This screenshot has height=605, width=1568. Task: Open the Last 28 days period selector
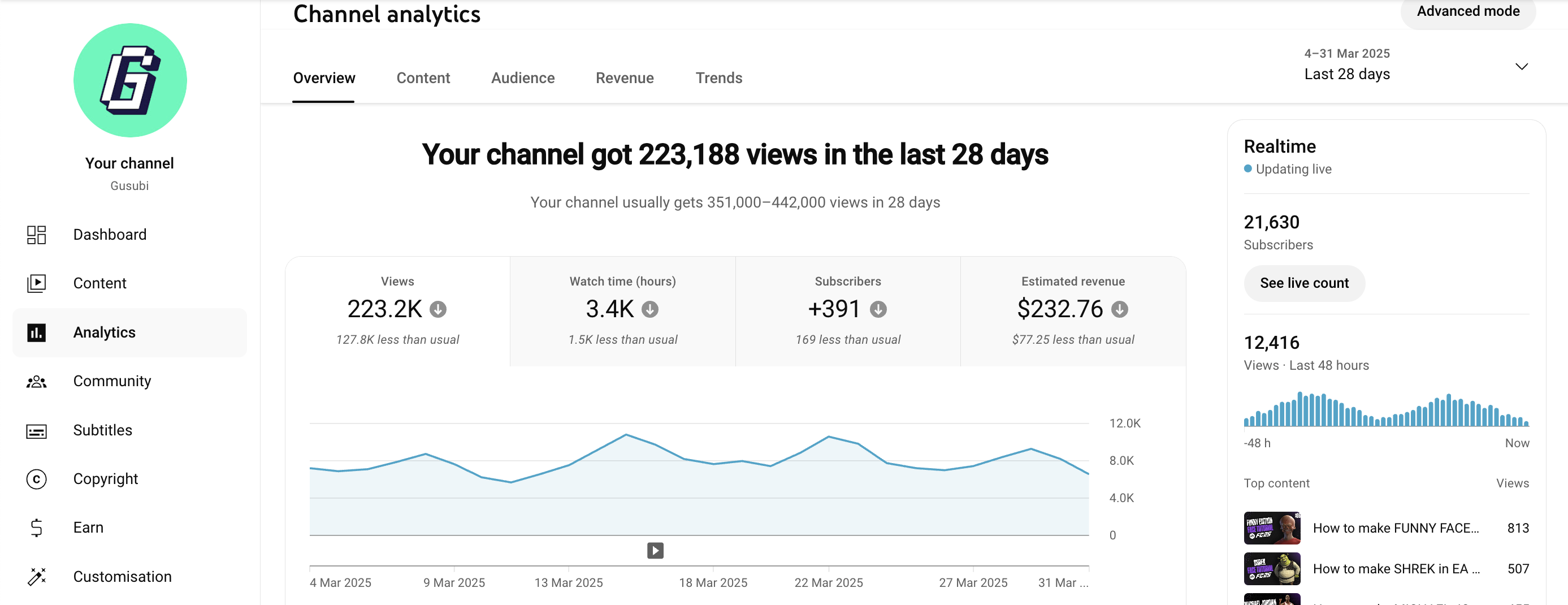1346,74
